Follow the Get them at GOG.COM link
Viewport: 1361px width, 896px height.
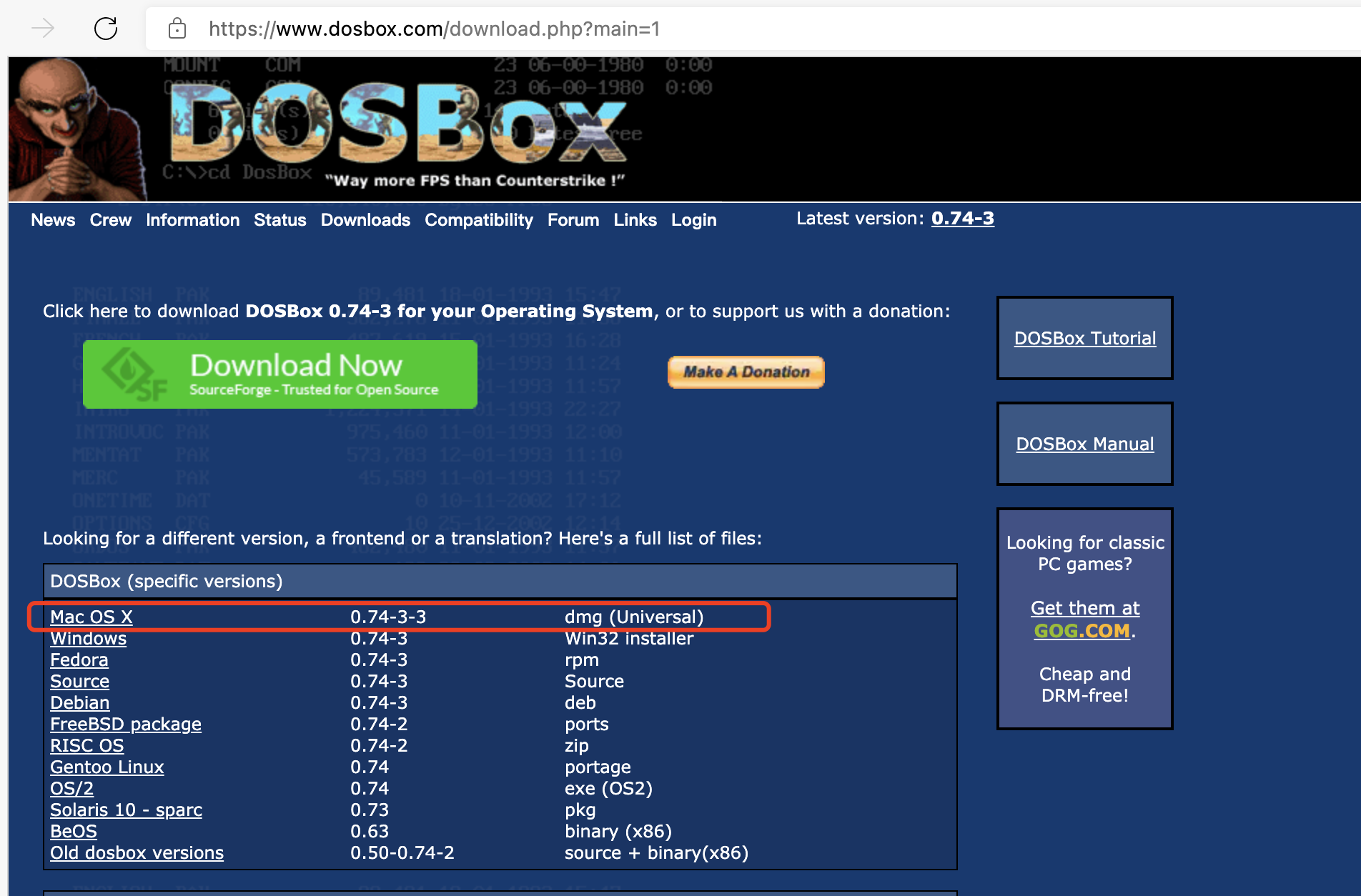pyautogui.click(x=1085, y=619)
